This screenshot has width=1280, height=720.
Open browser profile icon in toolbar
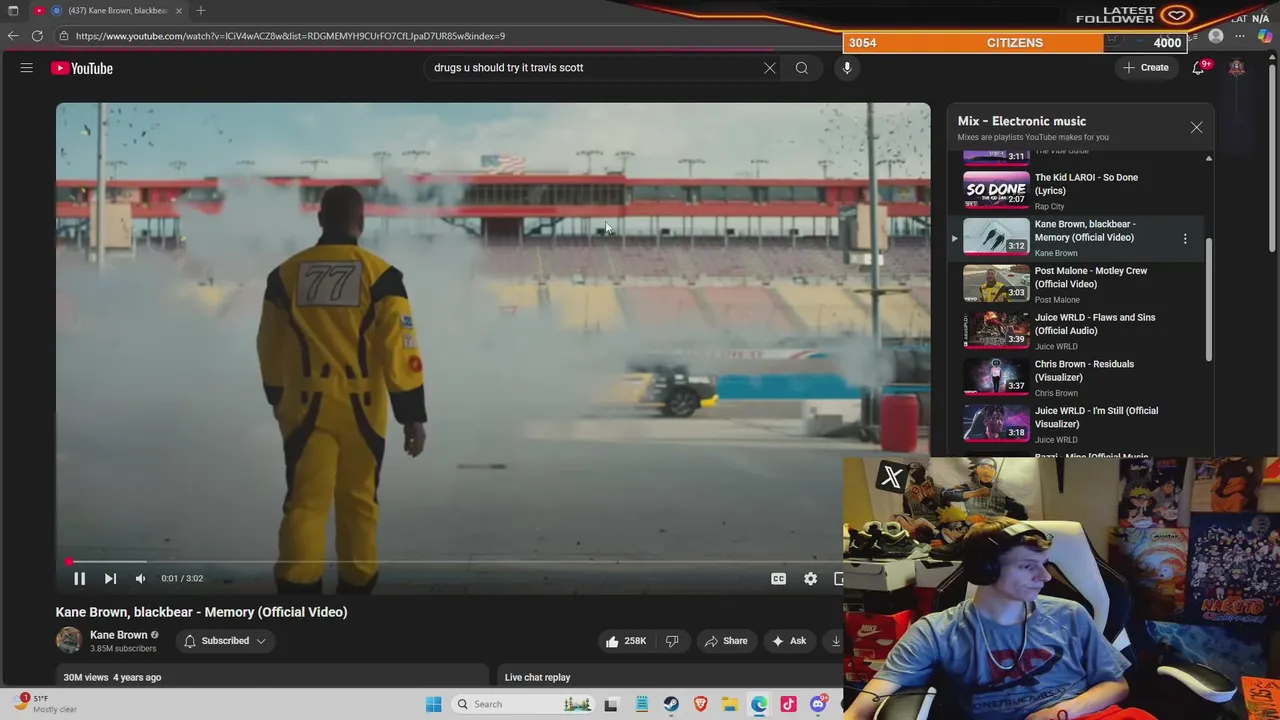(1216, 36)
